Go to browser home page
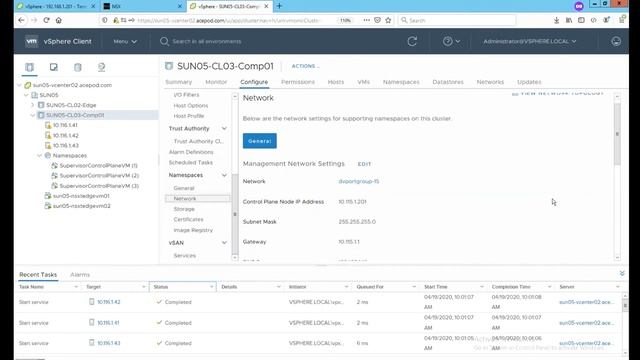 pos(59,20)
